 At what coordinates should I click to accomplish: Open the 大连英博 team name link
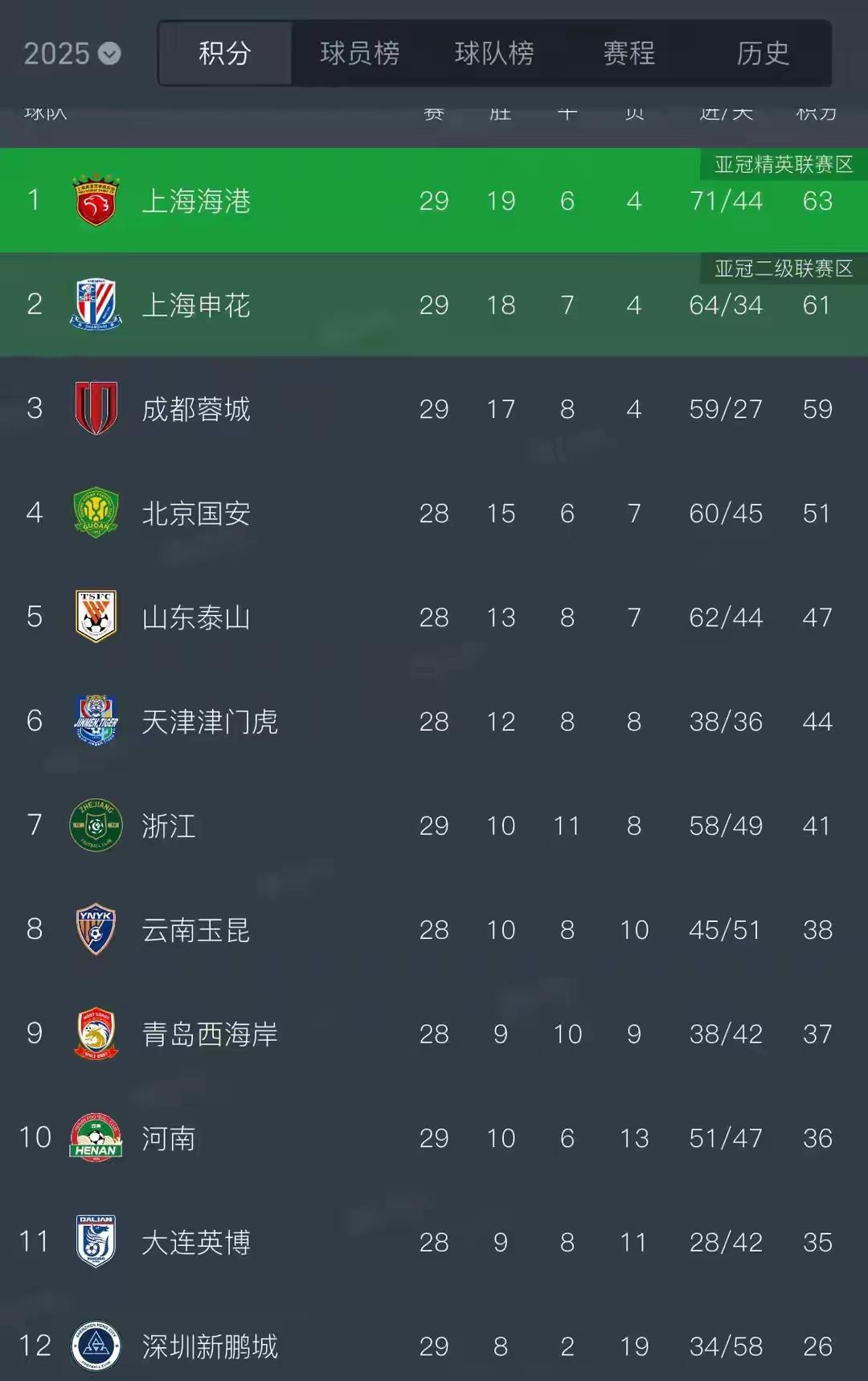[196, 1242]
